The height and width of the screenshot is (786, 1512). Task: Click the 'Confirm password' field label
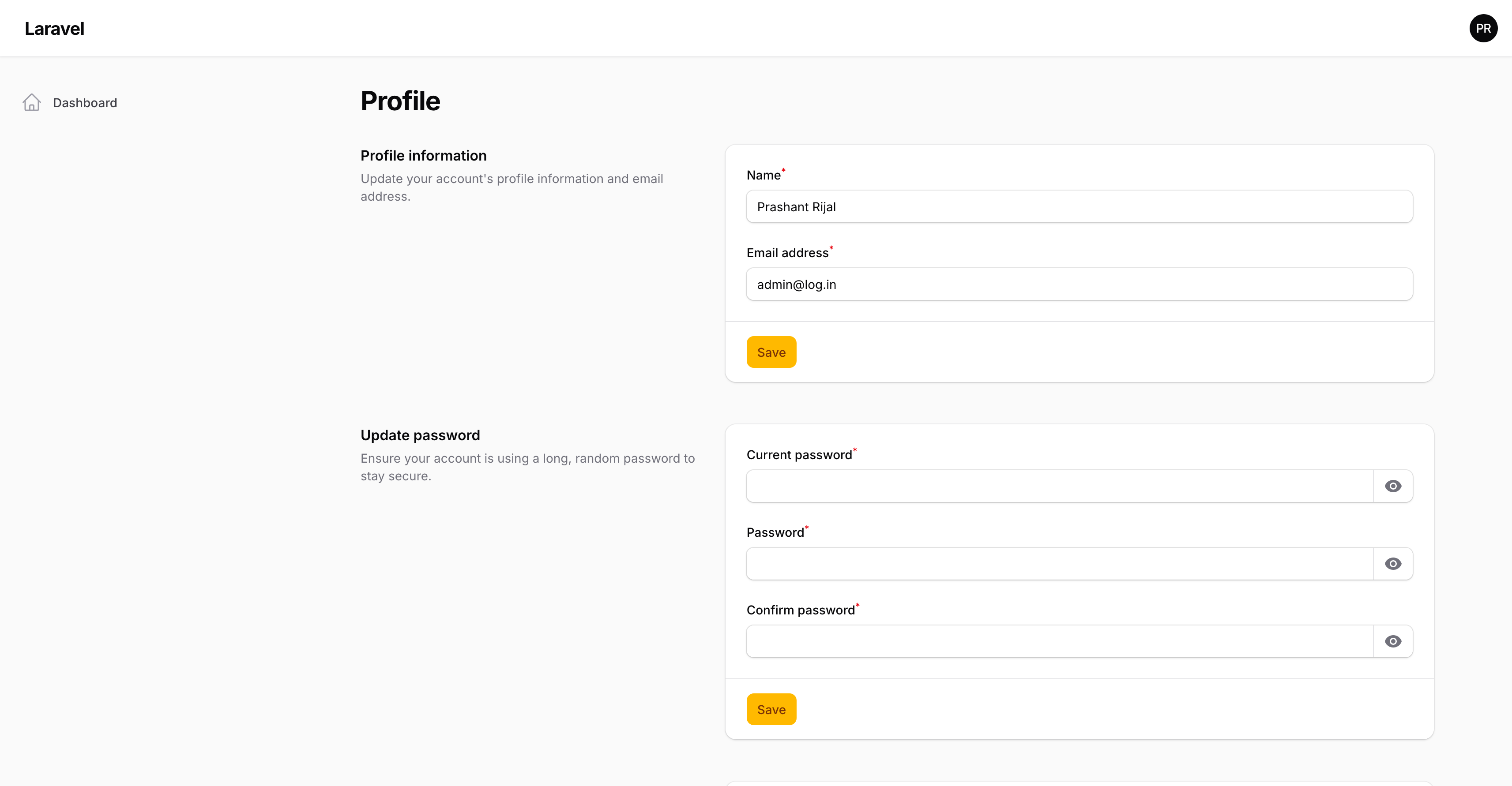point(801,610)
